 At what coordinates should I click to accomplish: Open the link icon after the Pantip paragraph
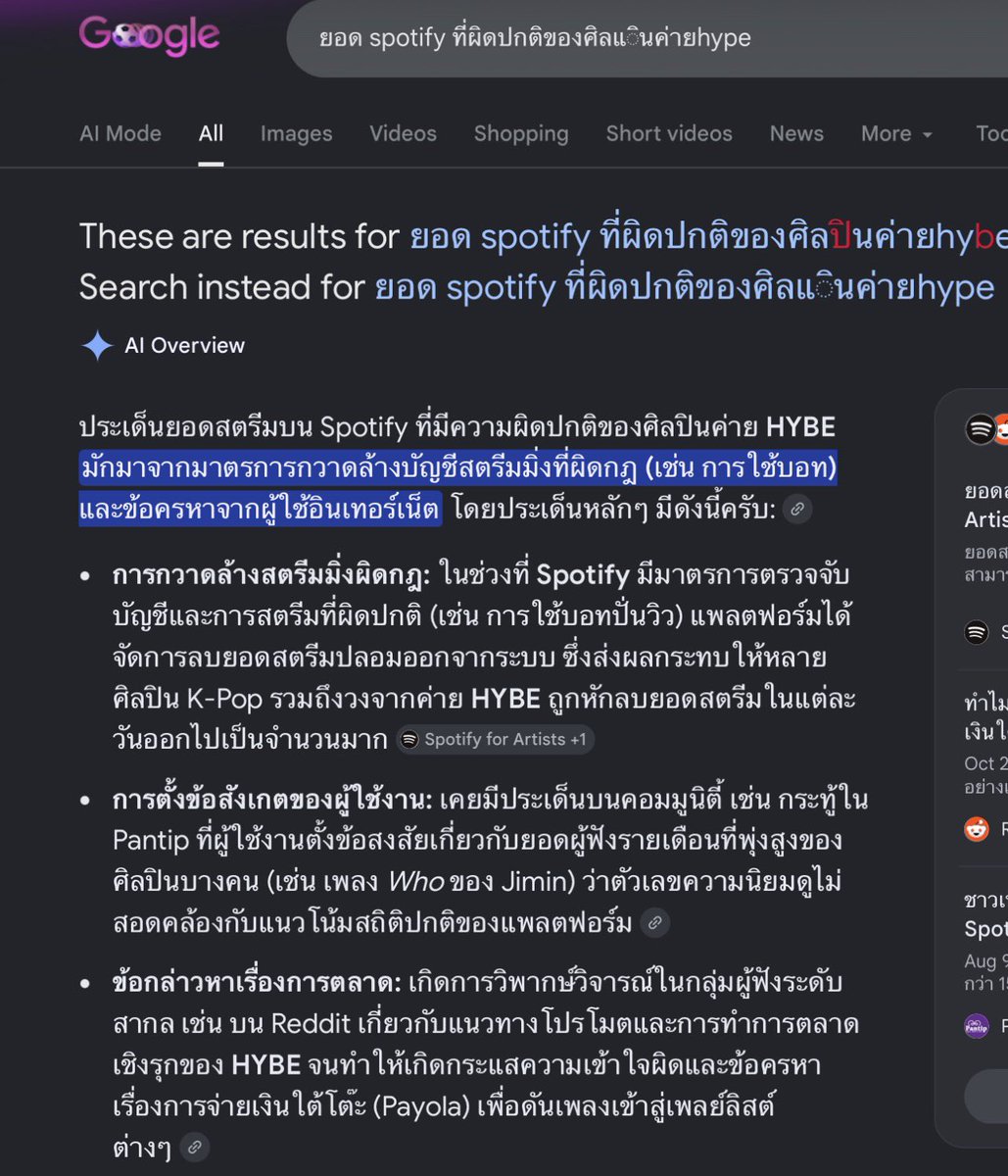pyautogui.click(x=654, y=921)
